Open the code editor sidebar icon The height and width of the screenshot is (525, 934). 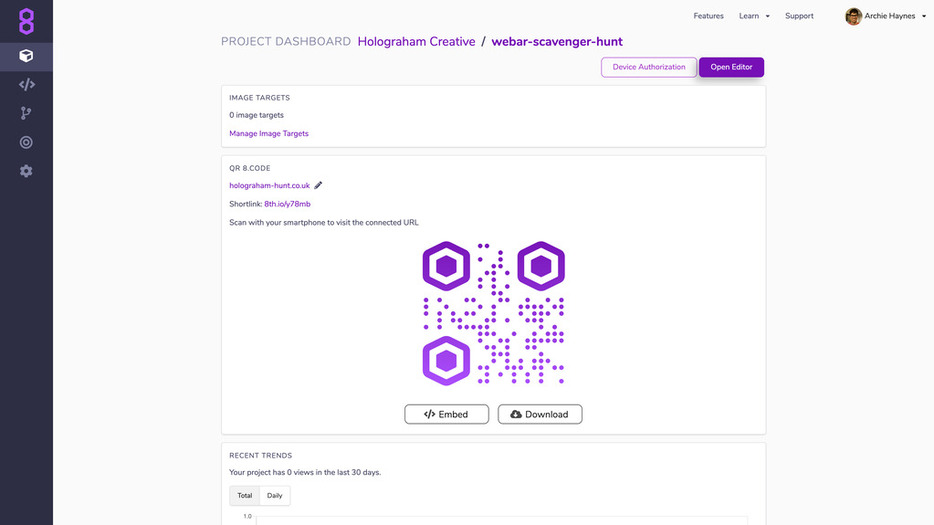26,85
